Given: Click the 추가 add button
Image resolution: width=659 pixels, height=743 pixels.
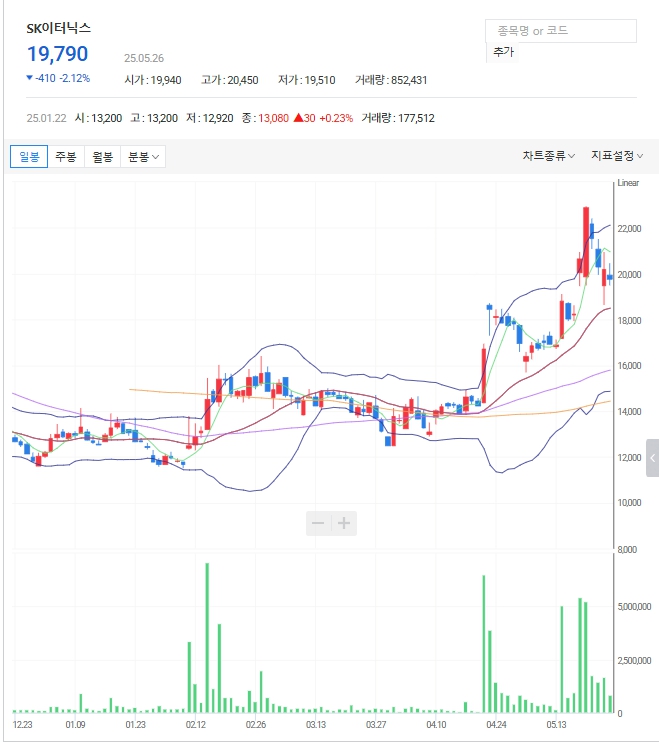Looking at the screenshot, I should point(503,52).
